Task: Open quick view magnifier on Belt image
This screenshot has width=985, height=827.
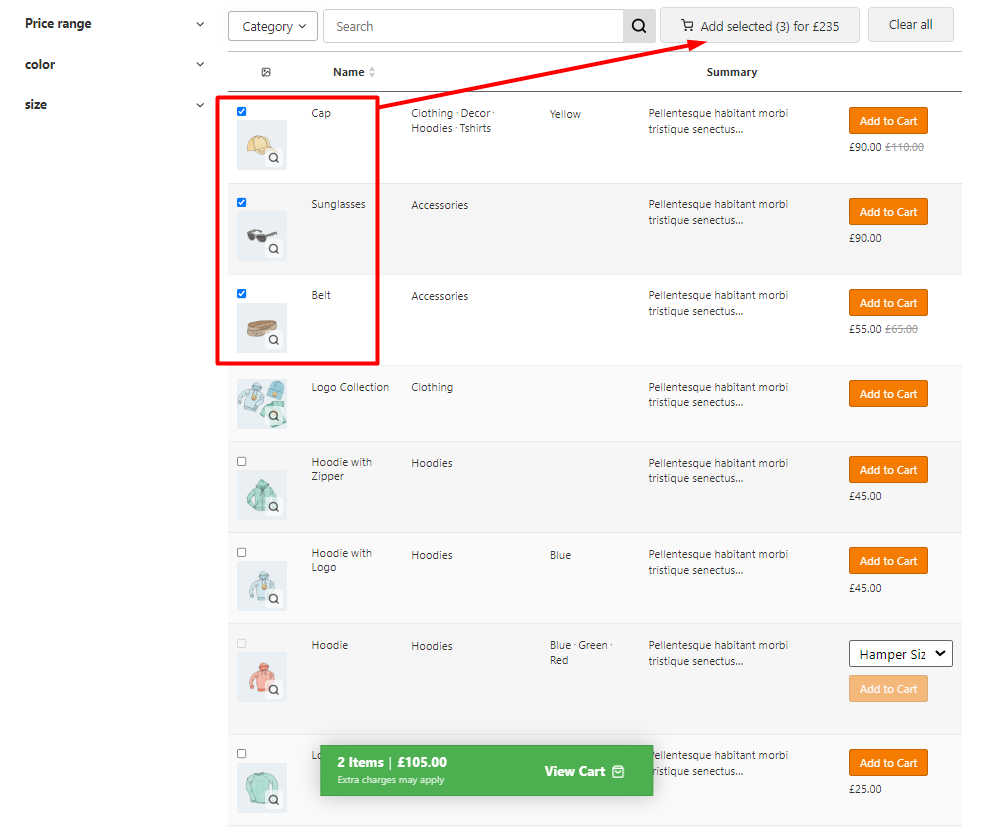Action: [274, 340]
